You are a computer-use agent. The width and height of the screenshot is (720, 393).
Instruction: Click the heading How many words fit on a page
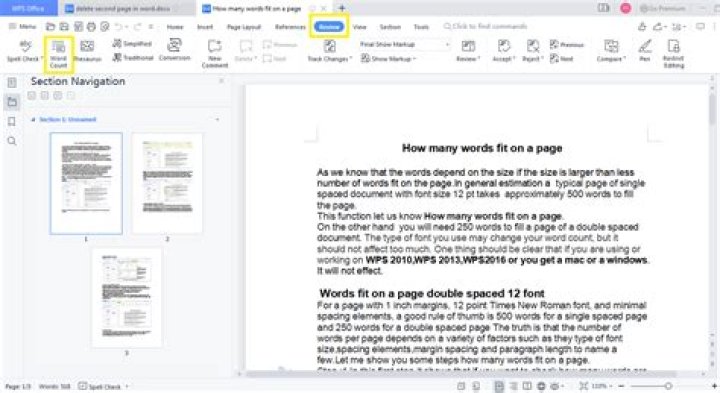(x=482, y=148)
